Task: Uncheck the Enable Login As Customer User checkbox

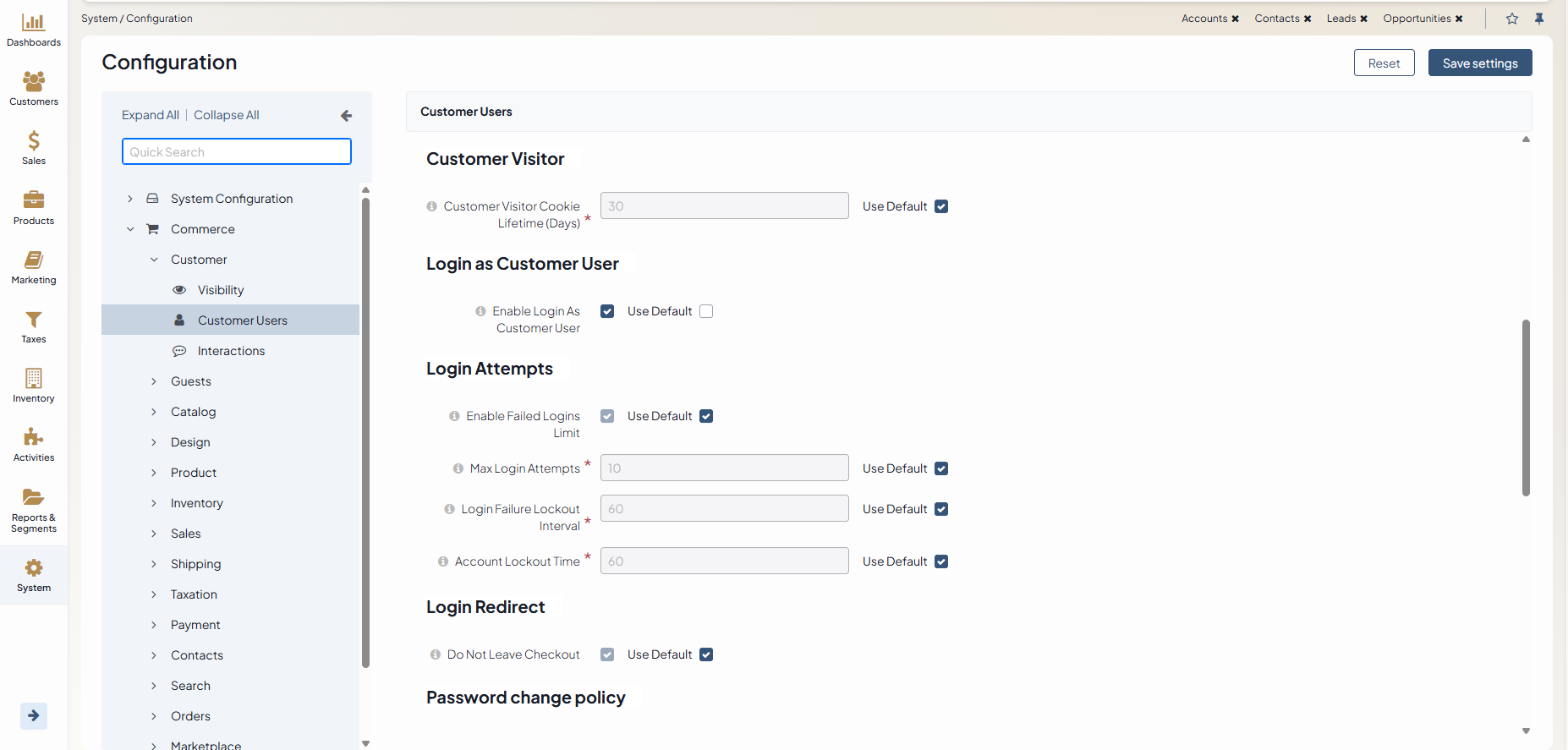Action: [x=607, y=311]
